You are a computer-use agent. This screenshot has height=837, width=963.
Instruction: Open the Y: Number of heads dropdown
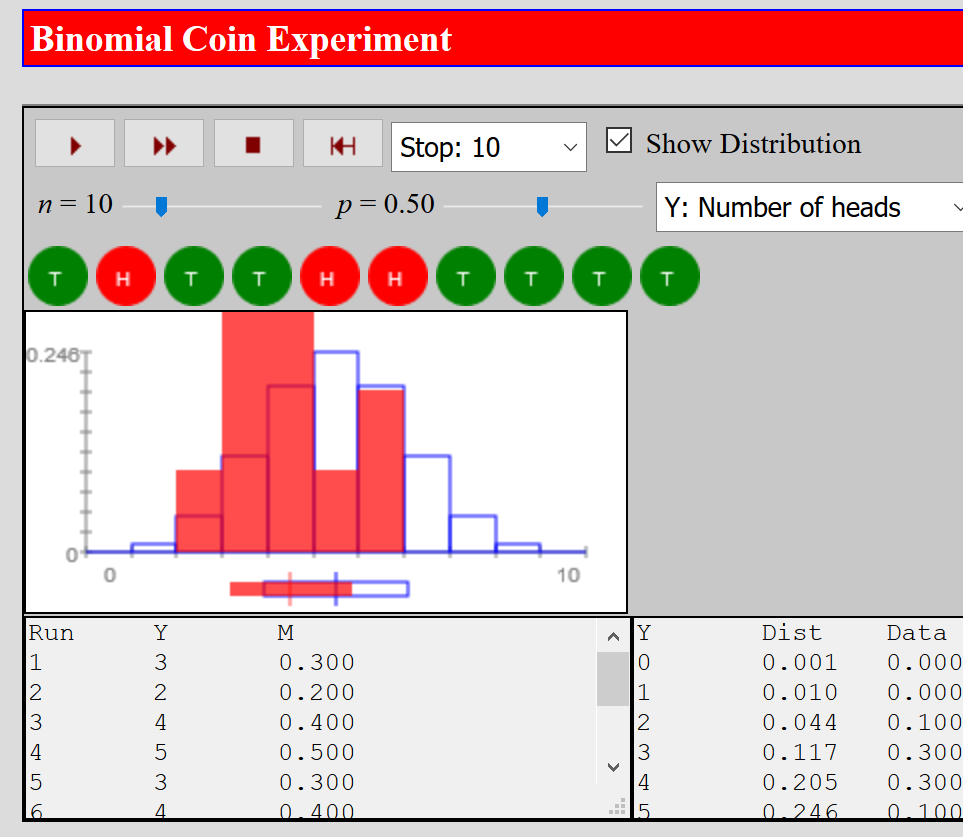[809, 208]
